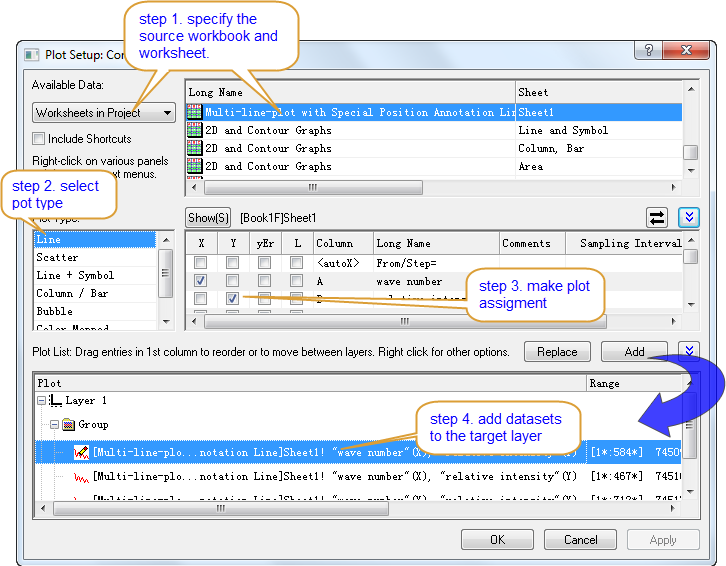Screen dimensions: 726x566
Task: Select the Column, Bar sheet row
Action: tap(434, 148)
